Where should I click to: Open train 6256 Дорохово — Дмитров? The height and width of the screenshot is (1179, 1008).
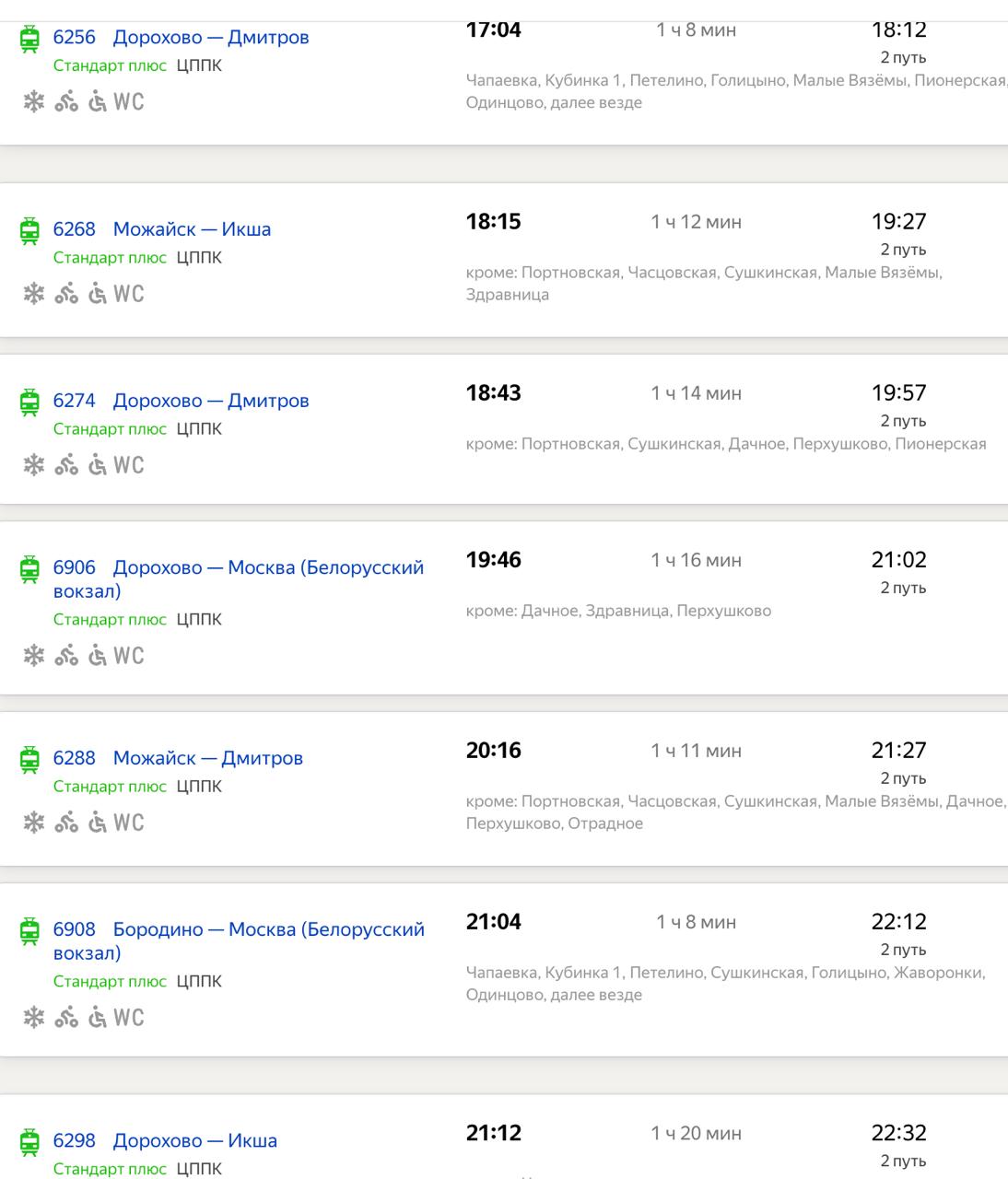182,38
